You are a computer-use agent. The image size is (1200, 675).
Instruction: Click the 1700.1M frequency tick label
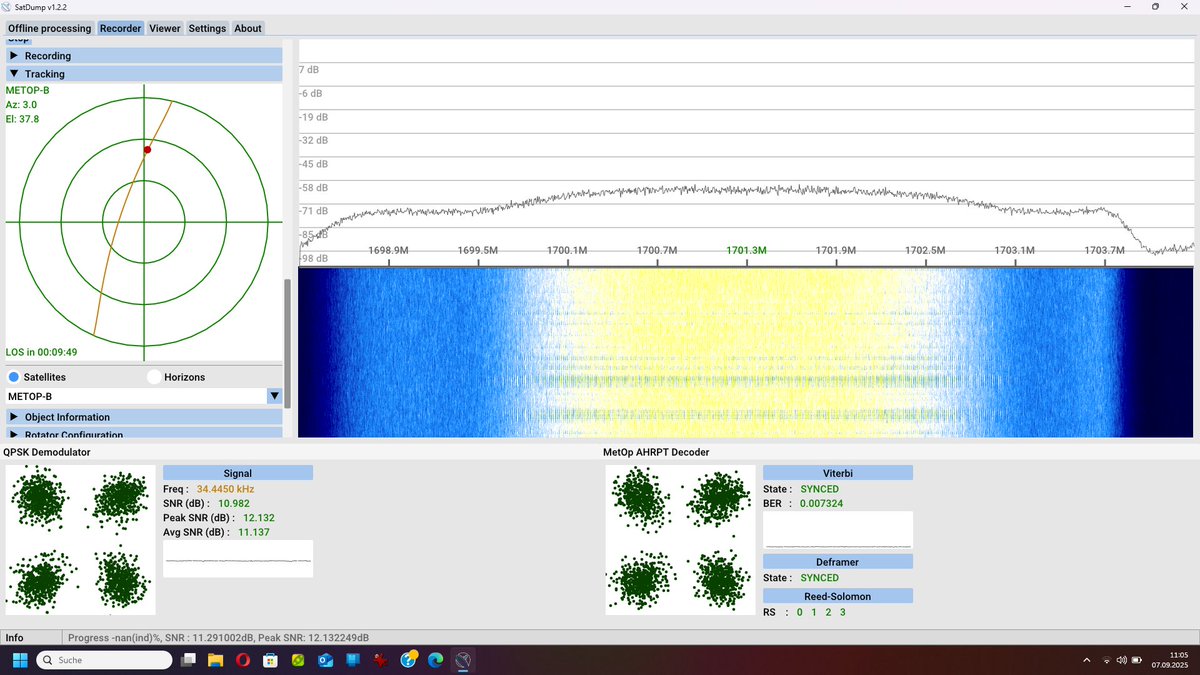pos(567,250)
